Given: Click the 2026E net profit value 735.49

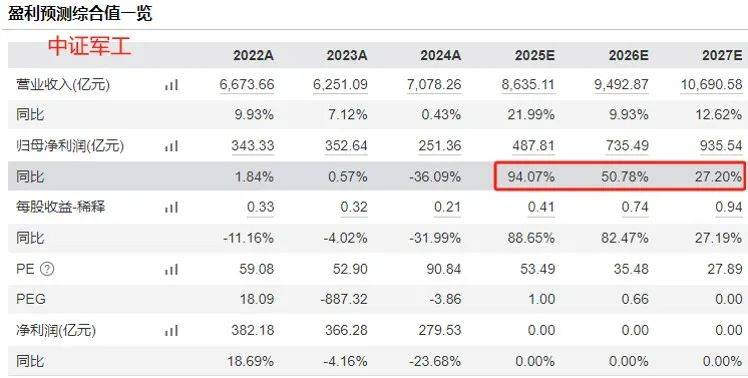Looking at the screenshot, I should (x=627, y=146).
